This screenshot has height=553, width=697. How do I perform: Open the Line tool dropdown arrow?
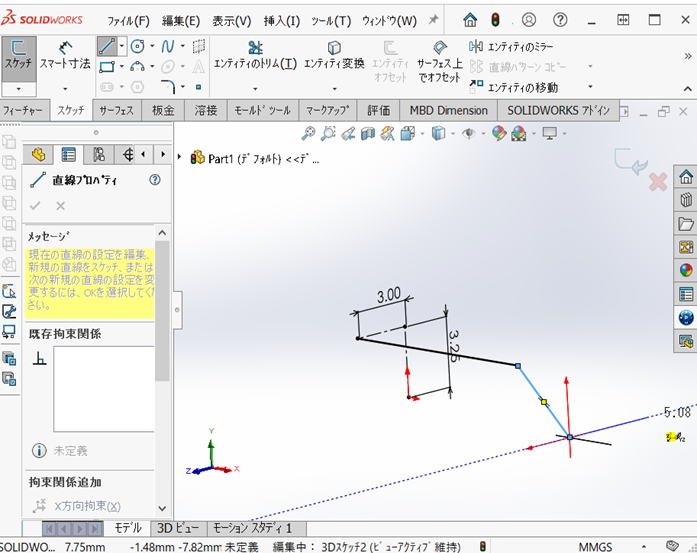(x=122, y=46)
